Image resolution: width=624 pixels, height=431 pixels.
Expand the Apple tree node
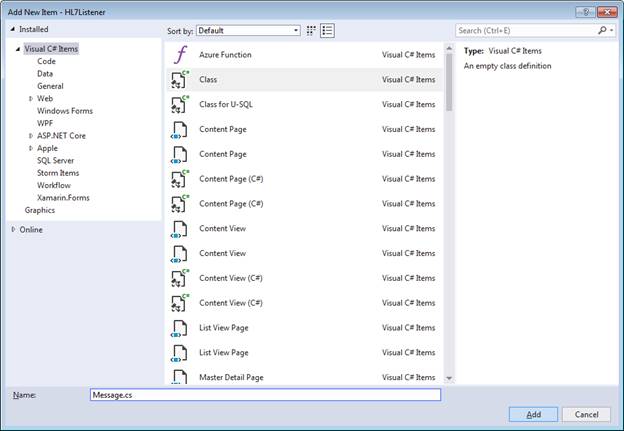pyautogui.click(x=31, y=148)
